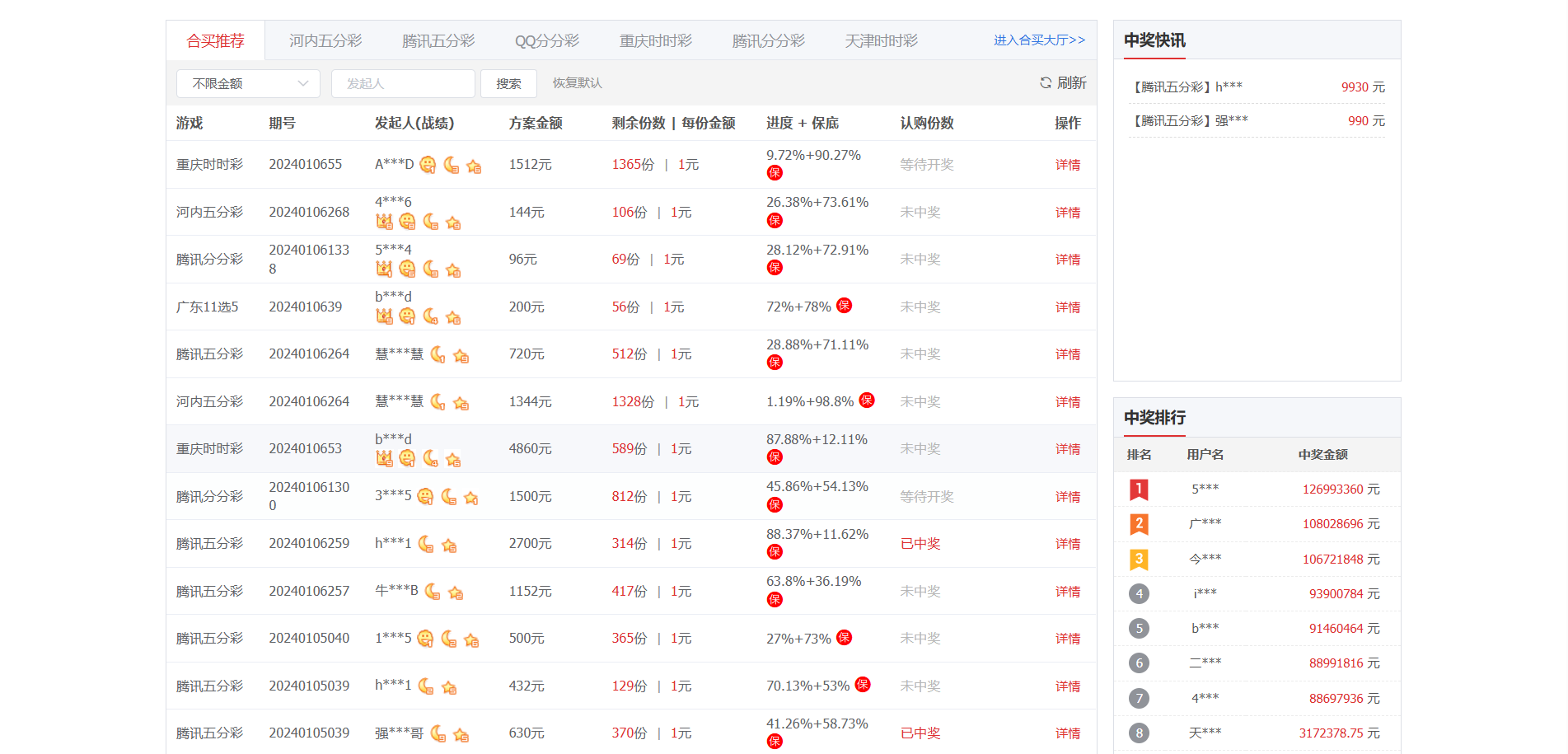Open 详情 for the 2700元 plan
Screen dimensions: 1568x754
coord(1068,544)
